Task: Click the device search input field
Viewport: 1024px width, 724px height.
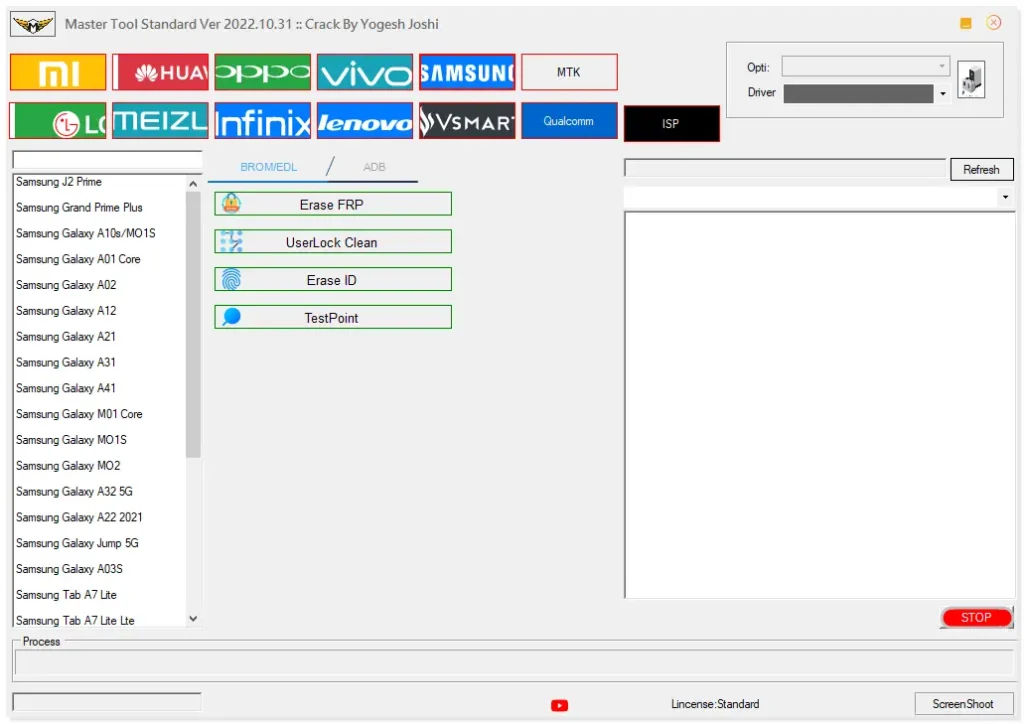Action: click(107, 160)
